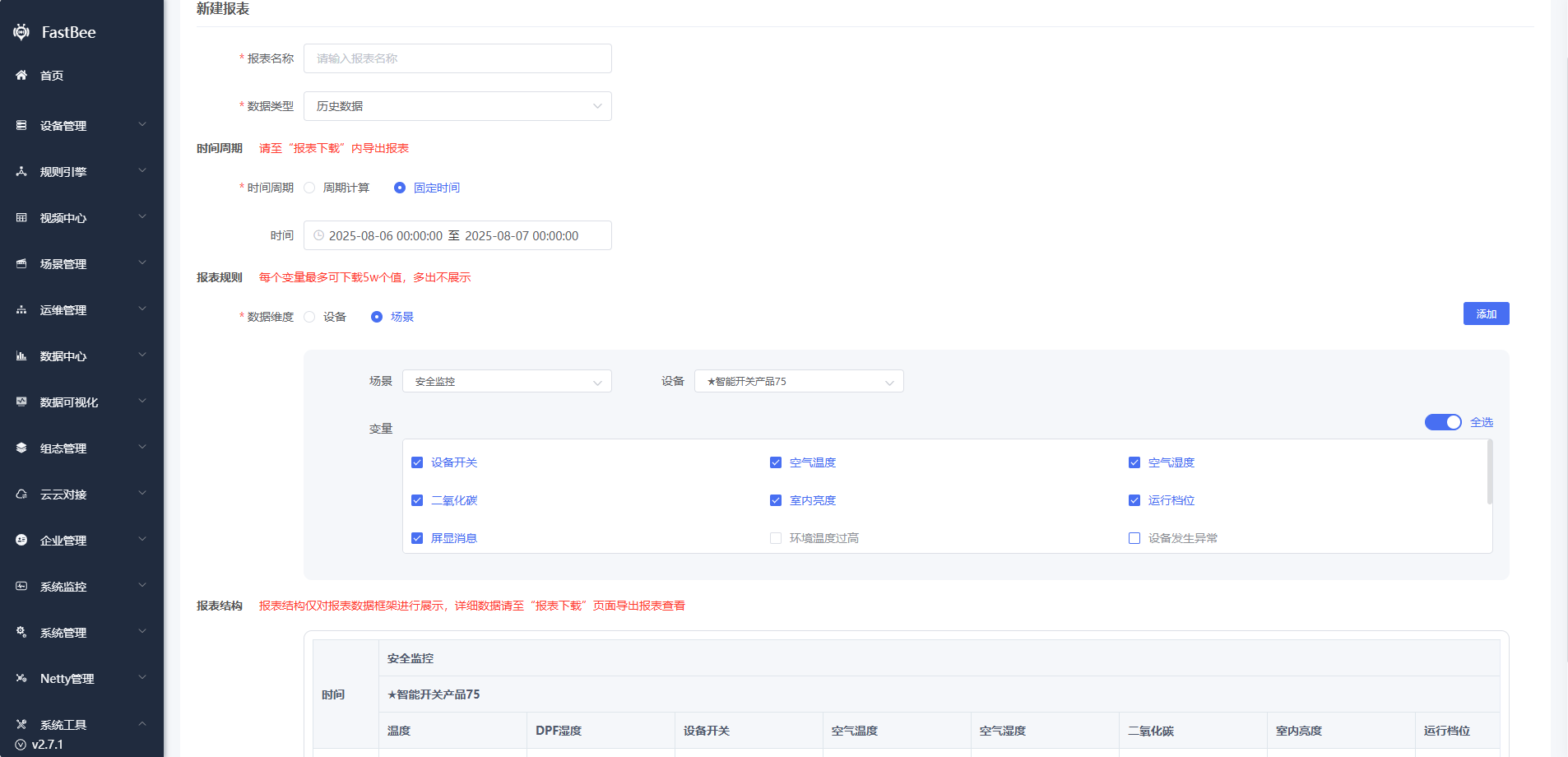Expand the 系统管理 menu
This screenshot has width=1568, height=757.
point(81,633)
